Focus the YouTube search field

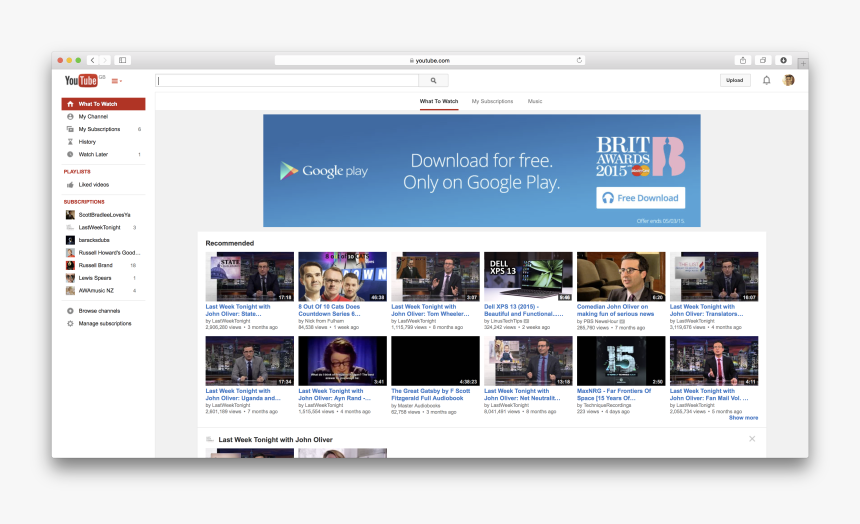click(x=287, y=81)
